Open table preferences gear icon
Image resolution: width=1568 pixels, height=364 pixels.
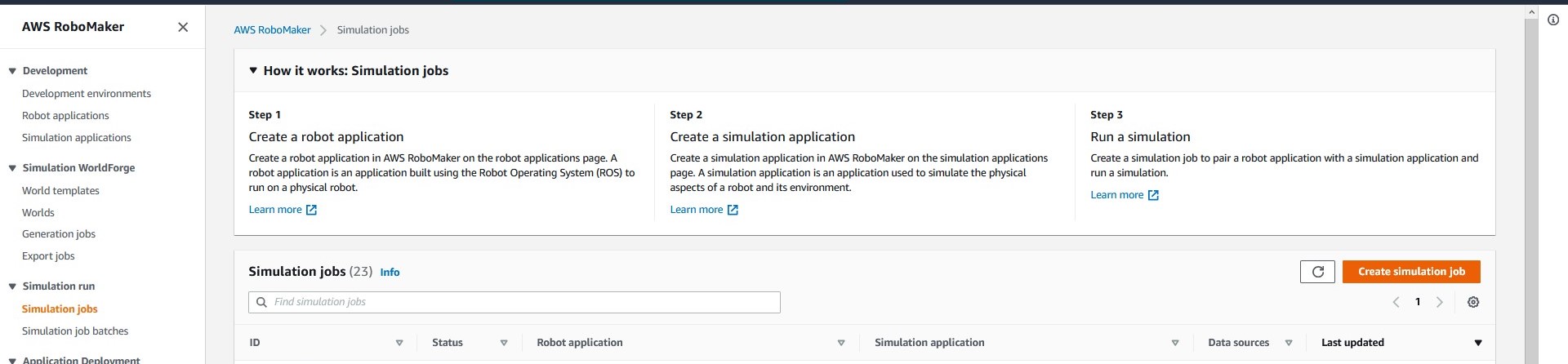(1473, 302)
